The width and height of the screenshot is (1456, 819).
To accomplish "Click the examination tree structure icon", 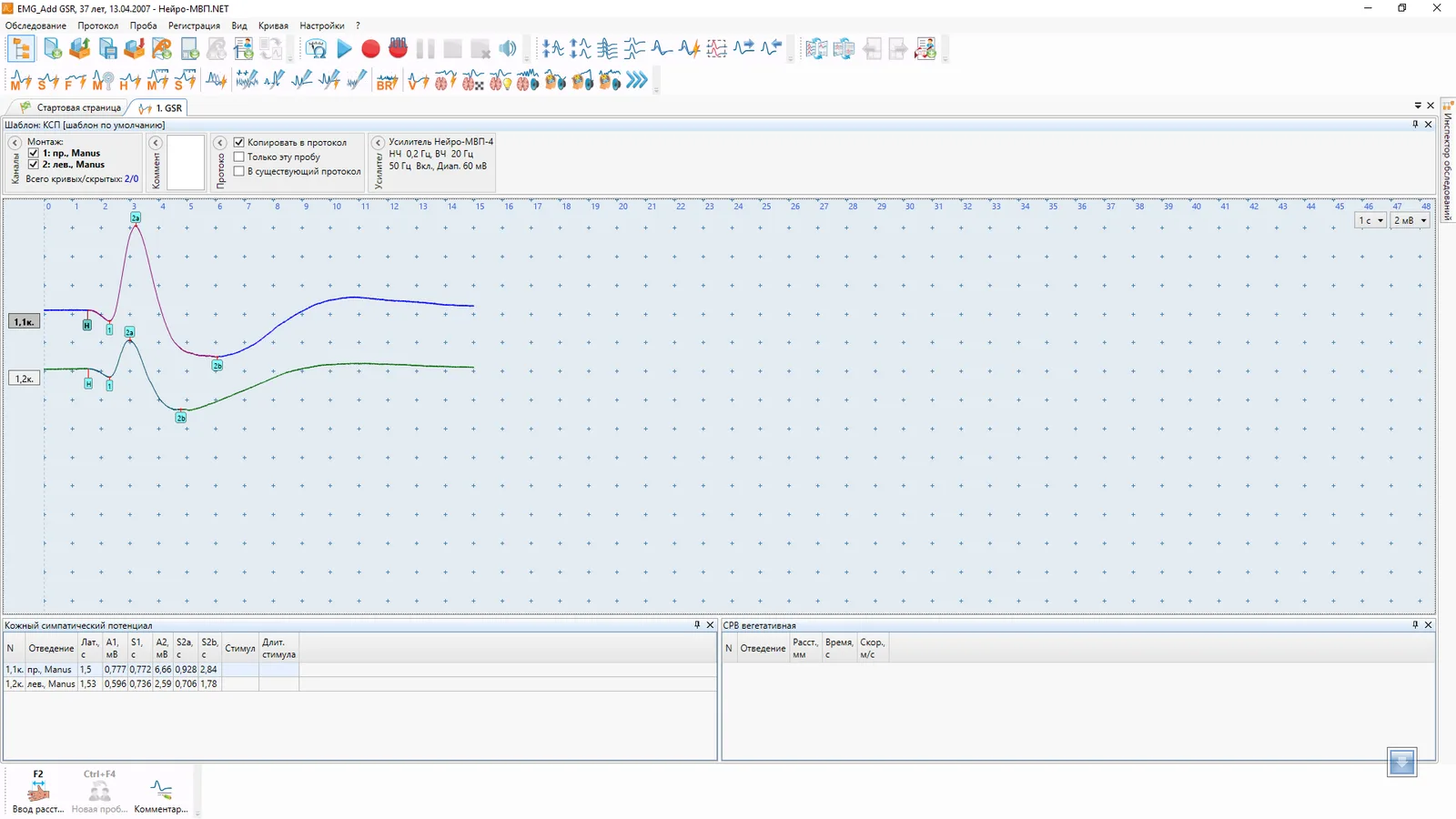I will [x=21, y=49].
